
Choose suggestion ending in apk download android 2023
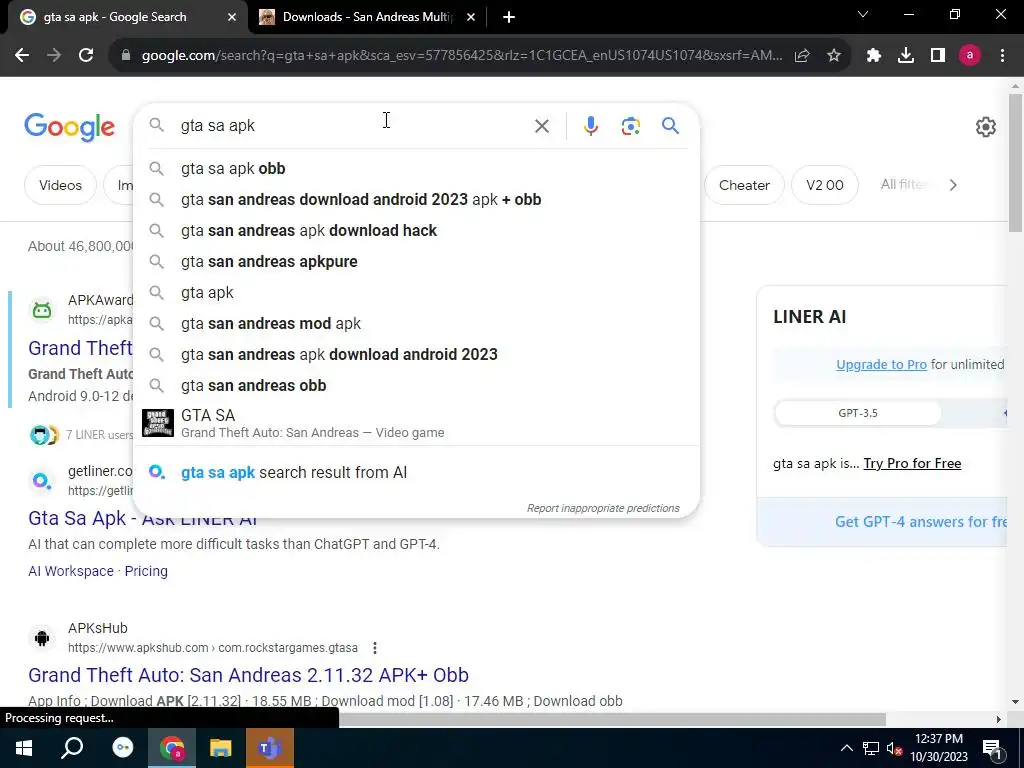[x=416, y=355]
